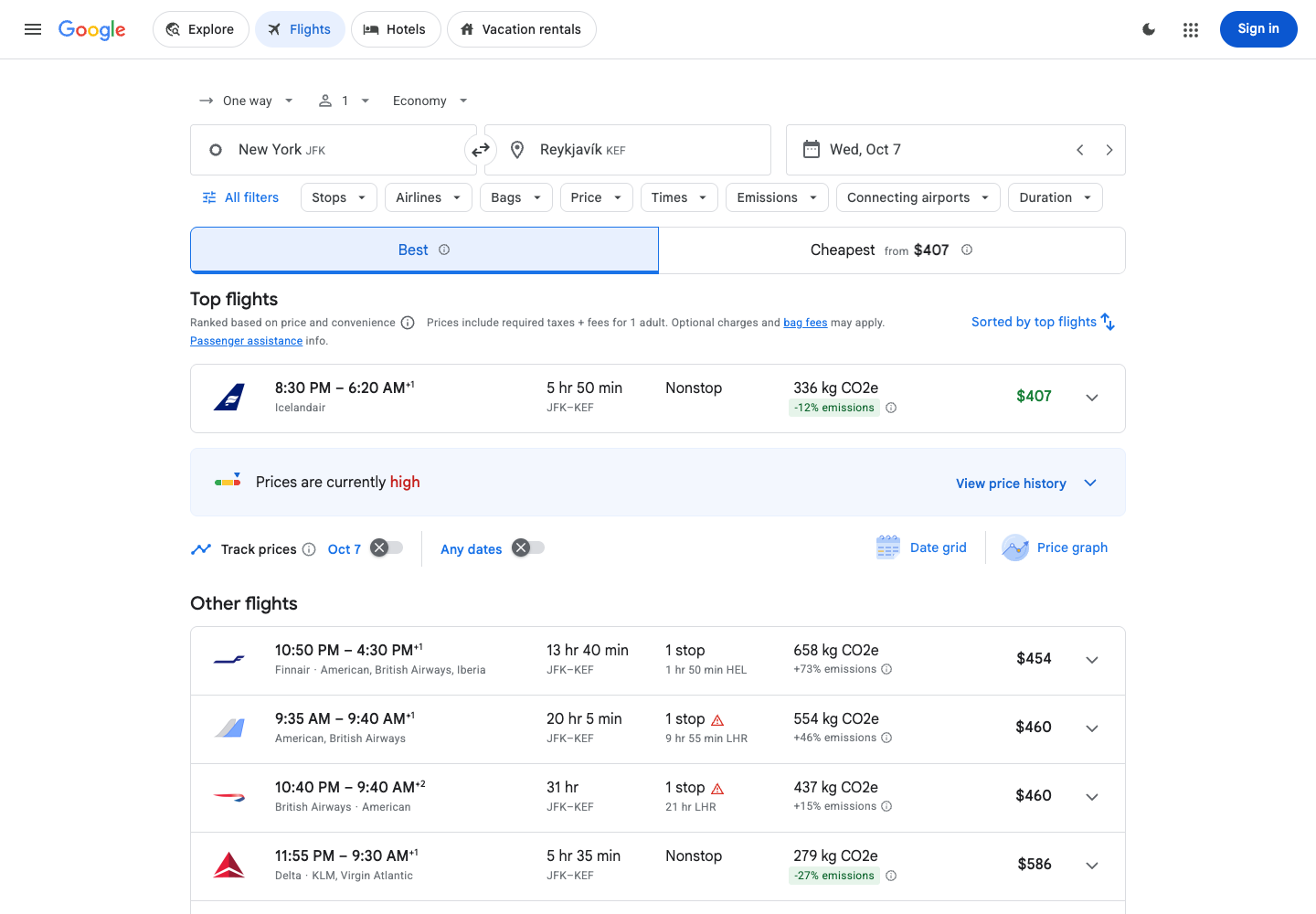The width and height of the screenshot is (1316, 914).
Task: Go to next departure date
Action: [1109, 150]
